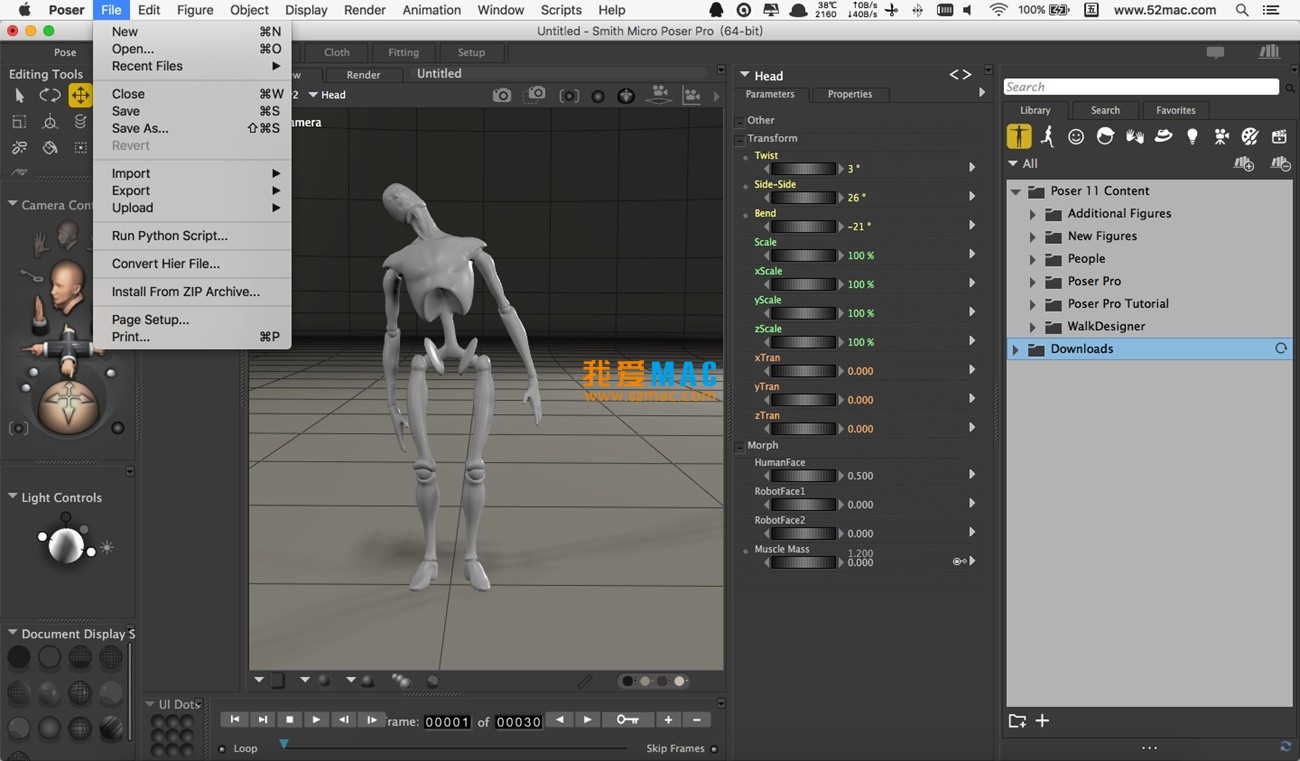
Task: Click the add keyframe plus button
Action: (668, 719)
